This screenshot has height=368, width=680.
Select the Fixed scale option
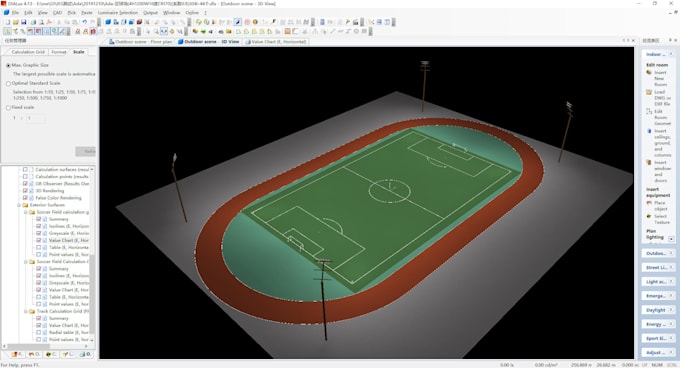(x=8, y=107)
